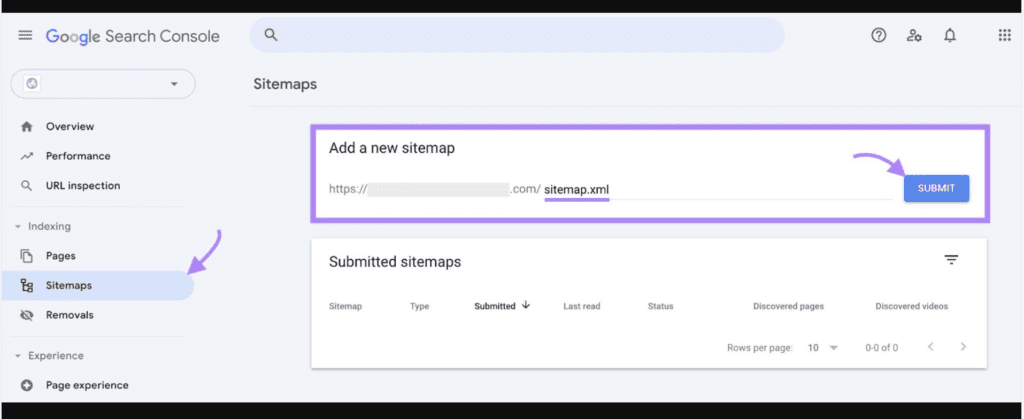The height and width of the screenshot is (419, 1024).
Task: Go to Overview in sidebar
Action: (x=70, y=127)
